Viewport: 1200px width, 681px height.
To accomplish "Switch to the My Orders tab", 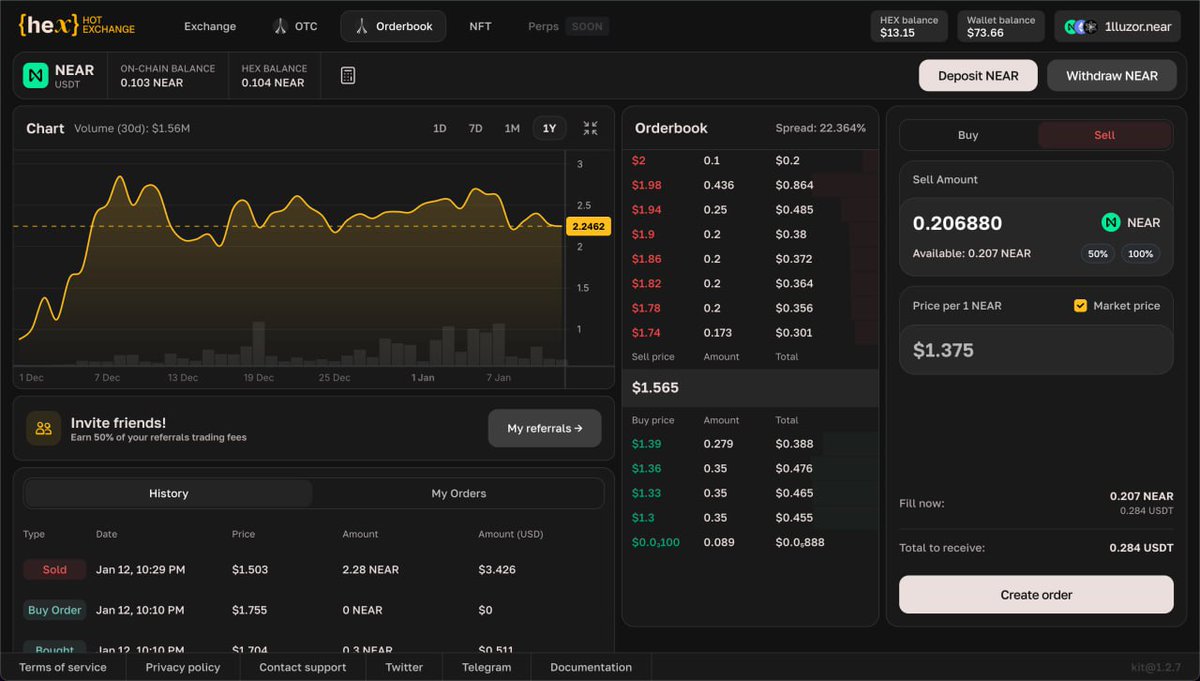I will [459, 493].
